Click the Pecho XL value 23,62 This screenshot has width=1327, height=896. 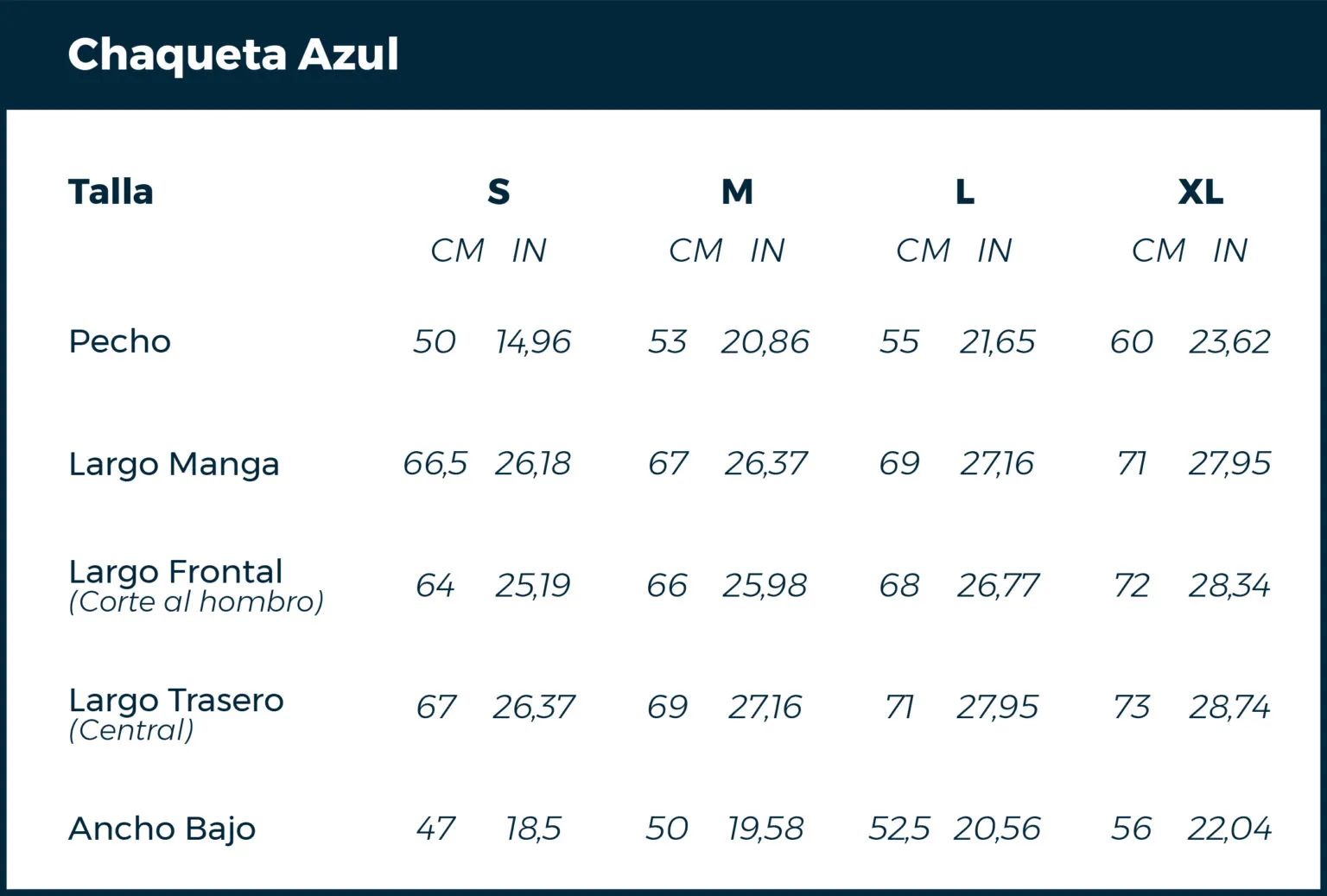point(1229,342)
